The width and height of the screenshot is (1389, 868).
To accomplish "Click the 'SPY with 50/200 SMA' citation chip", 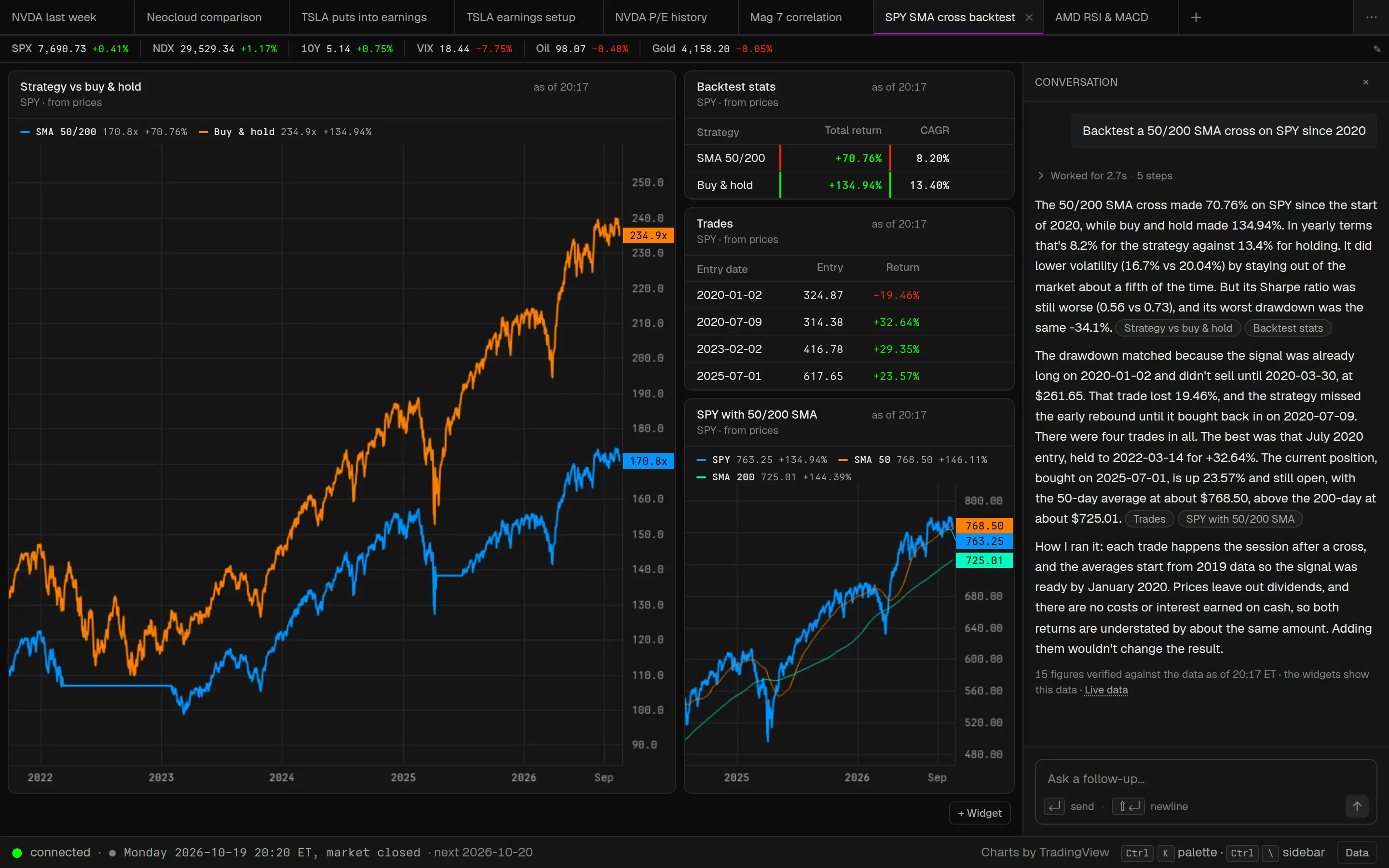I will (1240, 519).
